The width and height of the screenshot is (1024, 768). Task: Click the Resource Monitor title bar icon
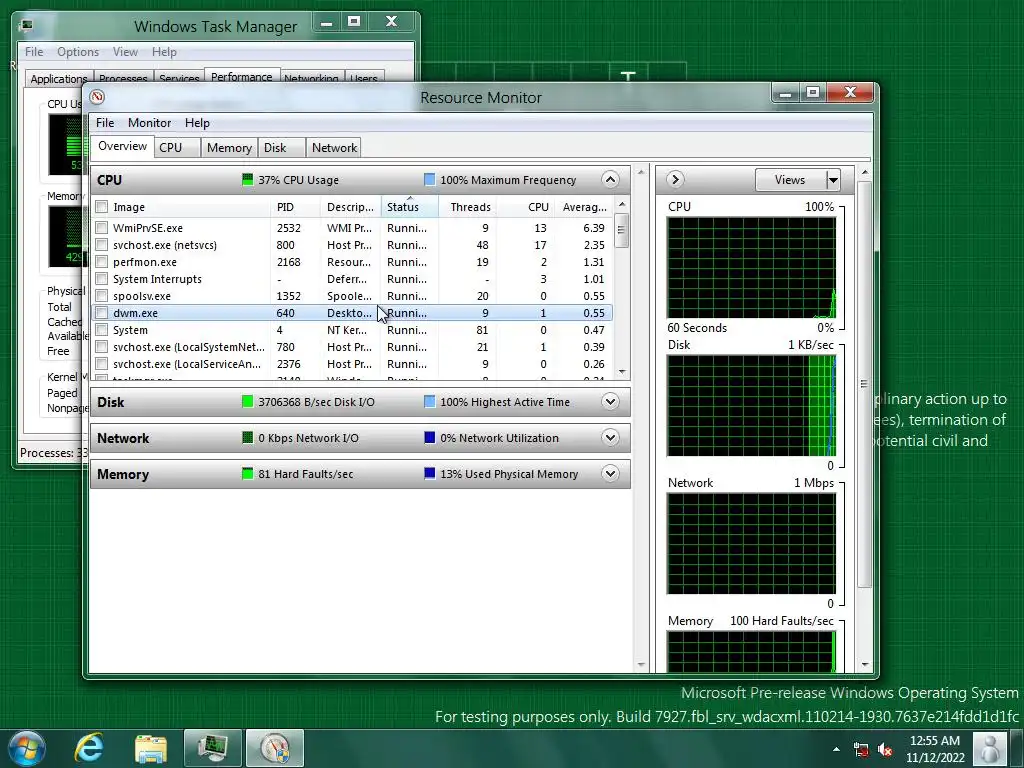pos(97,97)
